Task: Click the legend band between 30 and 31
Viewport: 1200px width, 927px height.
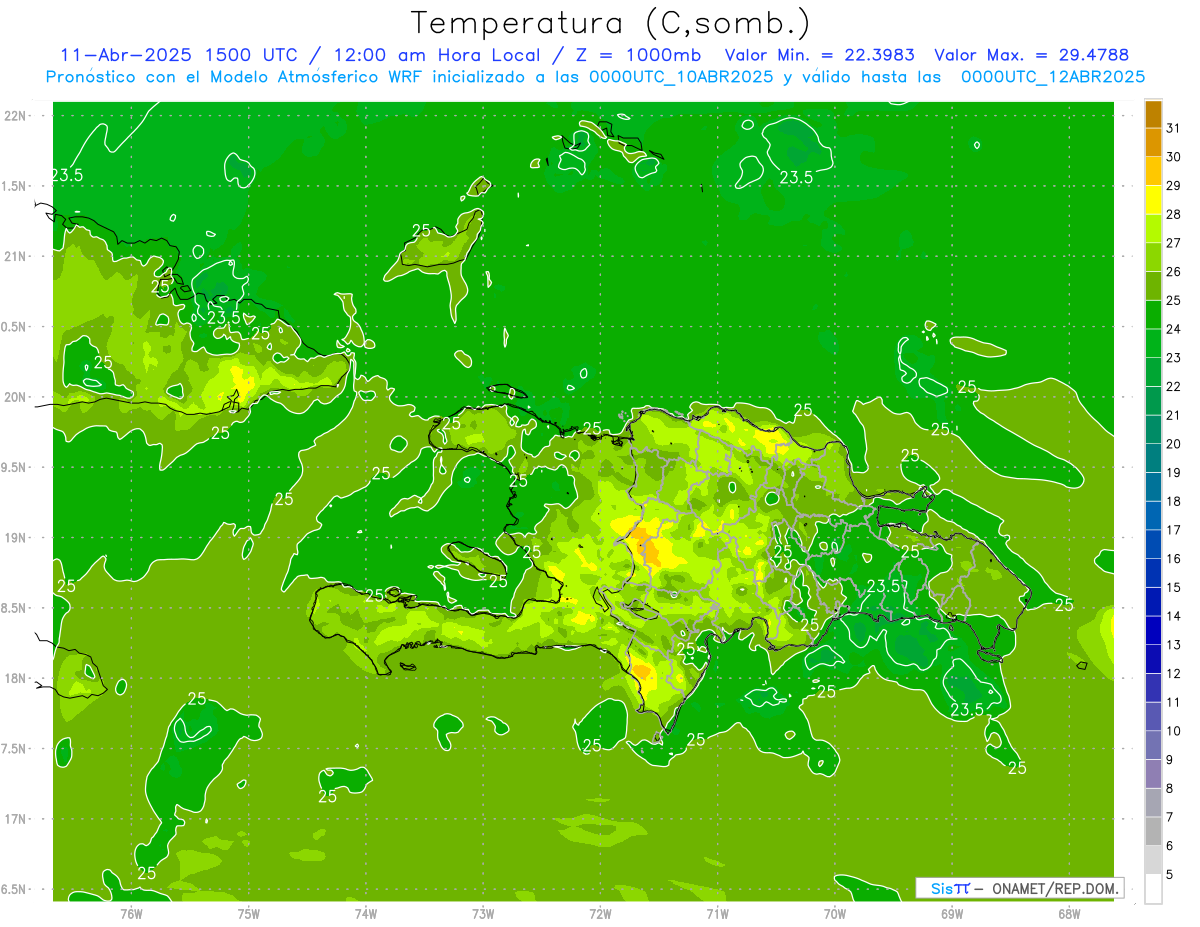Action: point(1153,142)
